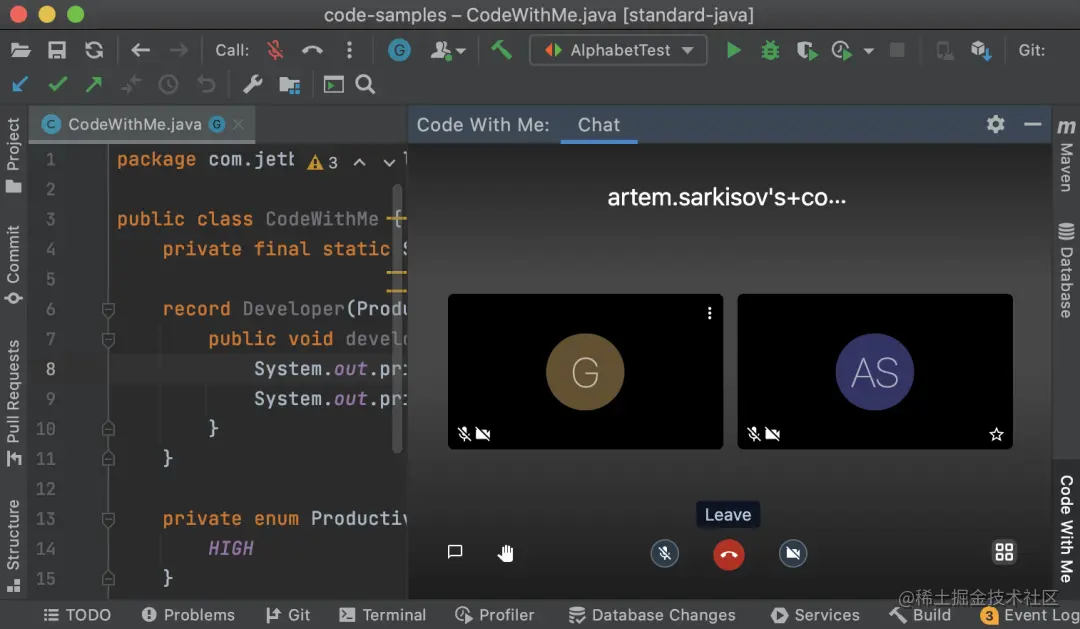End the call with the red hang-up button

coord(728,553)
